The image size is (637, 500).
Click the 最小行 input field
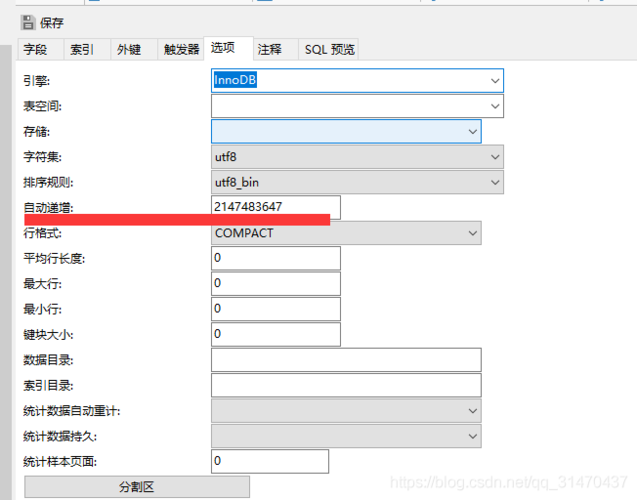coord(276,309)
